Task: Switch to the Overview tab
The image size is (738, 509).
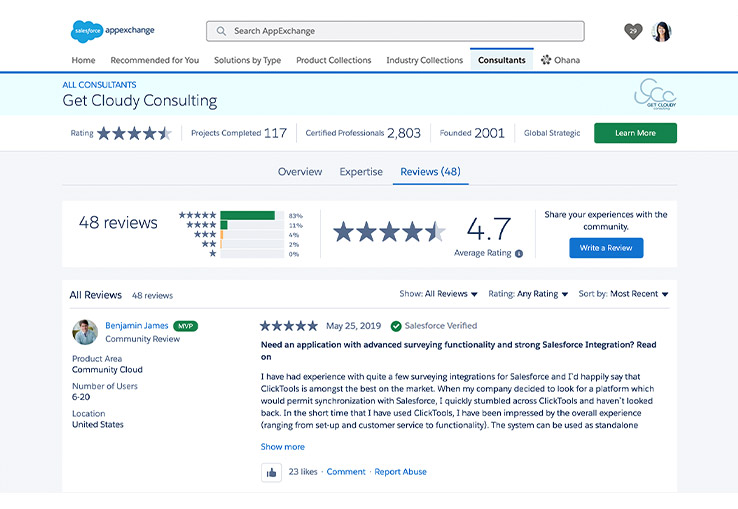Action: (300, 172)
